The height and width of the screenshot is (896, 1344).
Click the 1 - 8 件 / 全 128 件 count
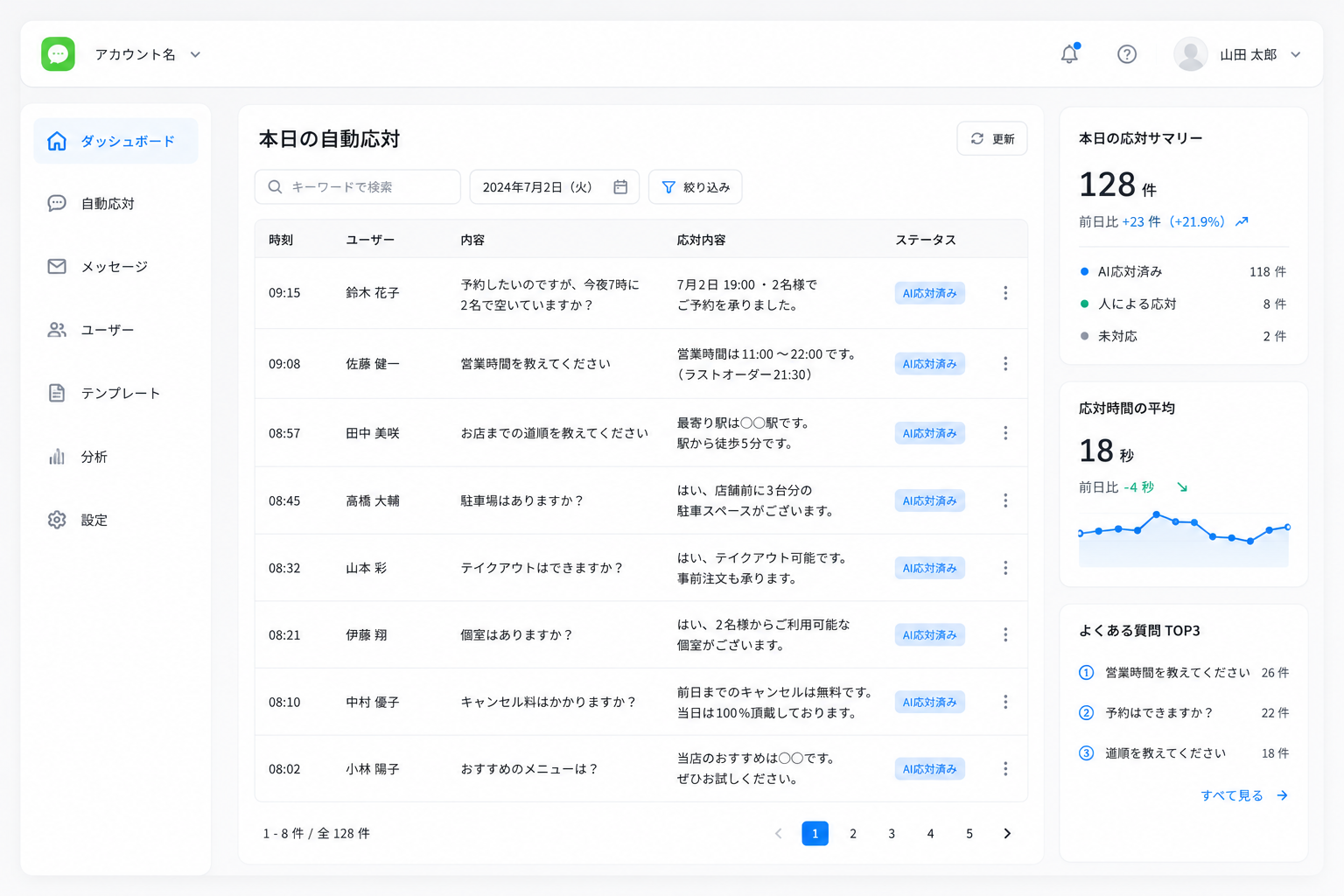point(316,834)
